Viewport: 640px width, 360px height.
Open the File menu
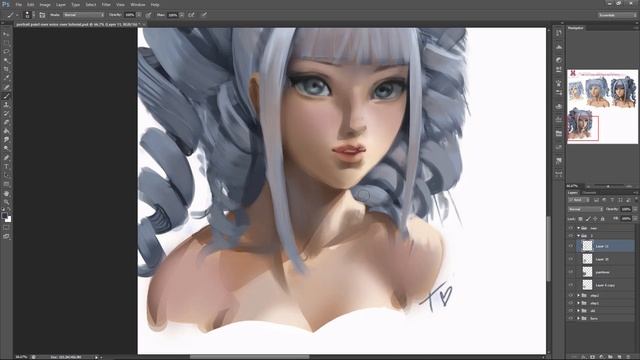pos(18,4)
